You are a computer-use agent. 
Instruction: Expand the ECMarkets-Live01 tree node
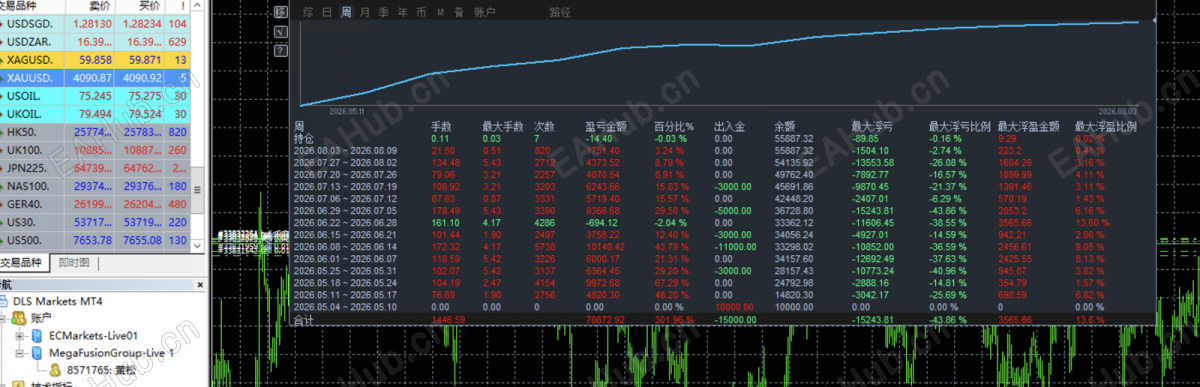pos(20,336)
